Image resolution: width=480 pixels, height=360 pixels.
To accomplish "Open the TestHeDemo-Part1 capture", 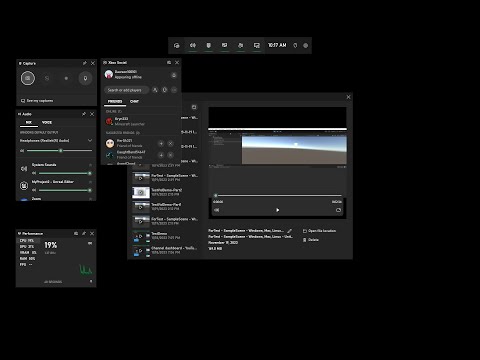I will 165,207.
